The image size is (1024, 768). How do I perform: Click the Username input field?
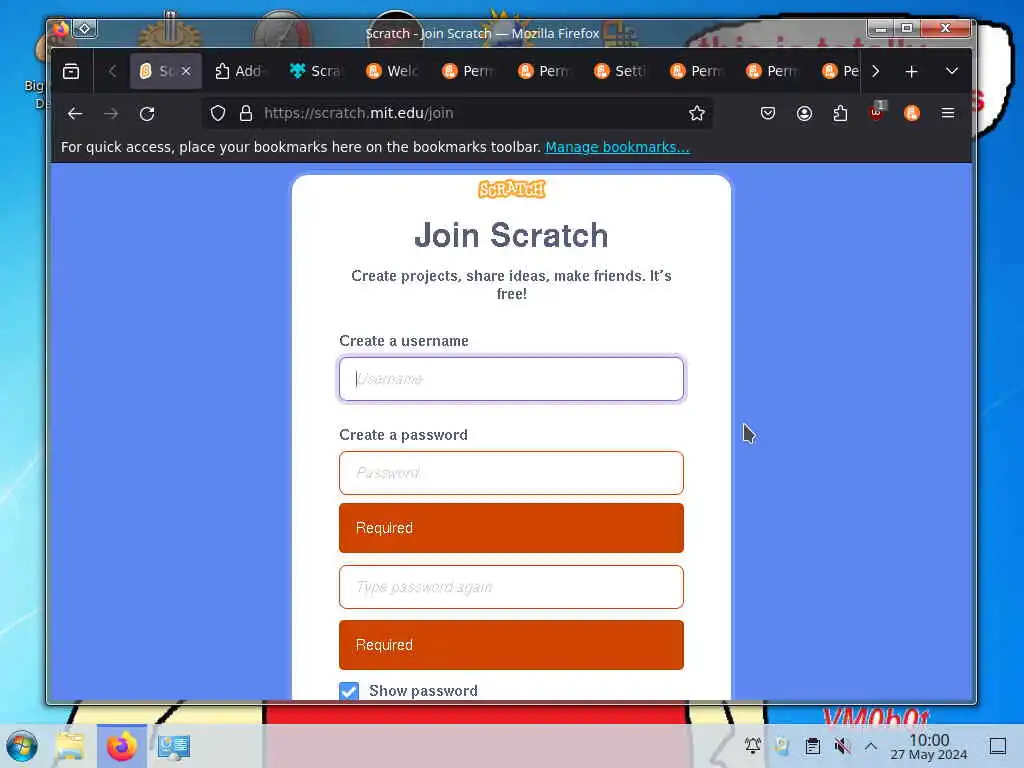point(511,379)
